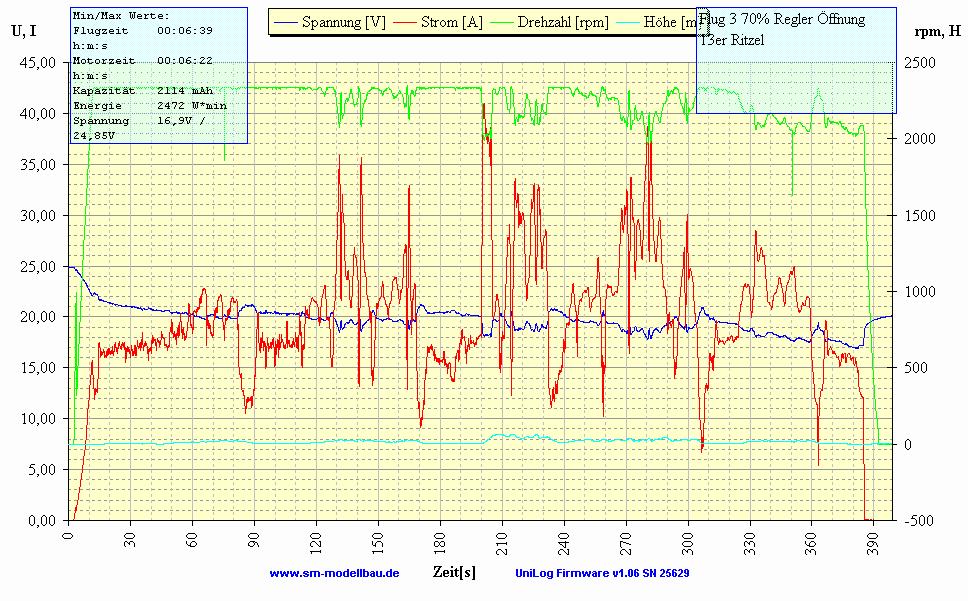Click the -500 value on right axis
Screen dimensions: 968x601
(921, 520)
